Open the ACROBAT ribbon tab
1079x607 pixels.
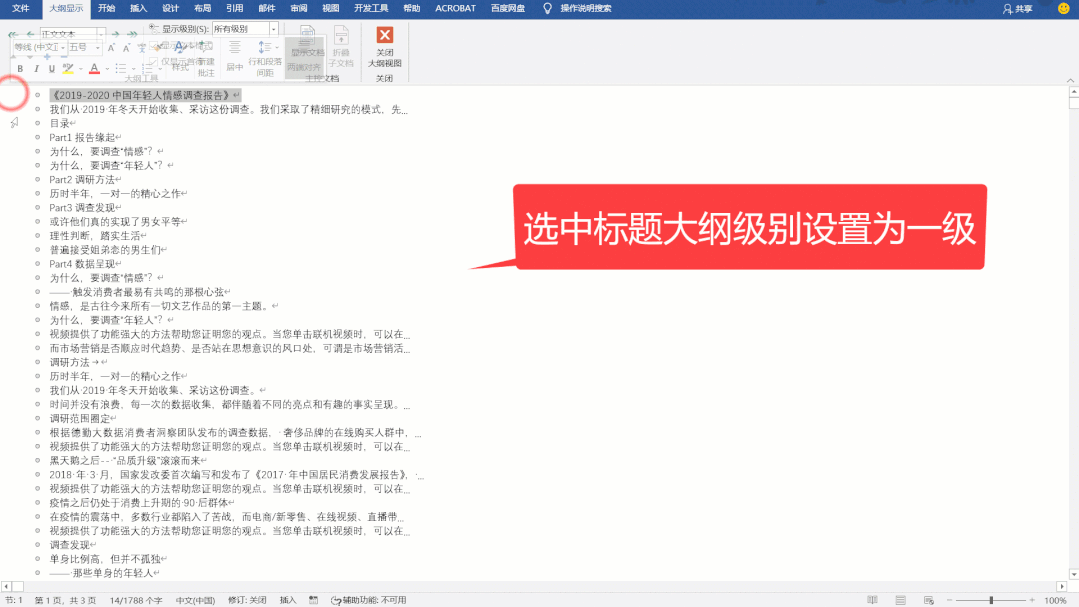(x=455, y=8)
